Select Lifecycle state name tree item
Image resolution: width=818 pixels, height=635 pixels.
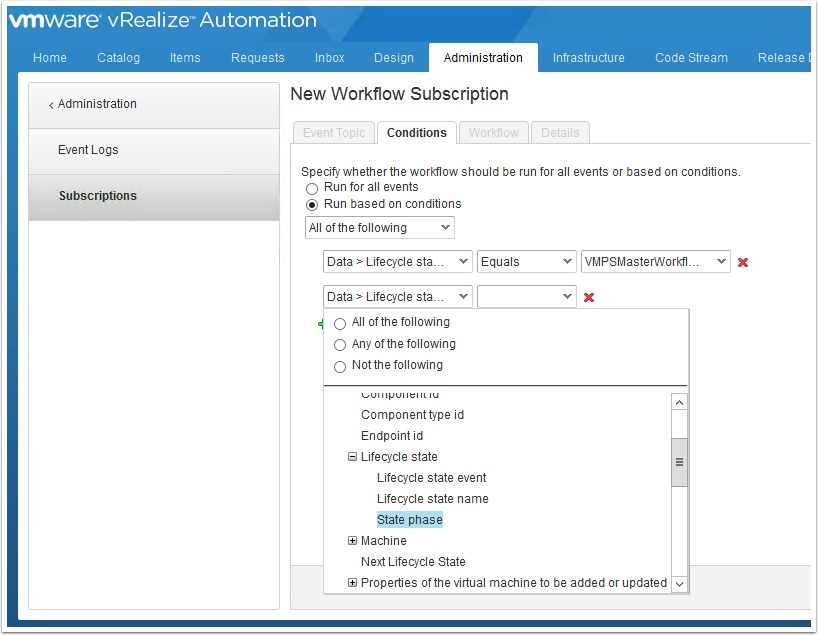pyautogui.click(x=432, y=499)
